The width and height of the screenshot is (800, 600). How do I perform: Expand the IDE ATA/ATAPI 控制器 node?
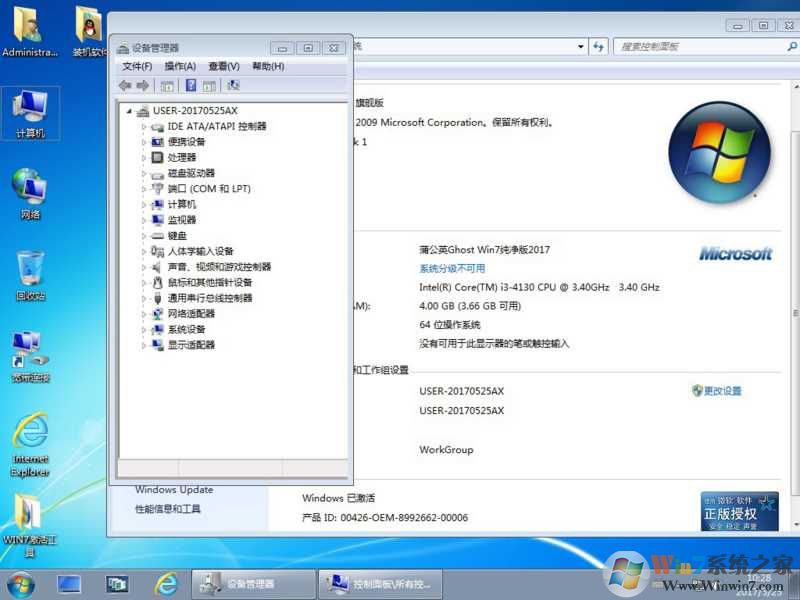pyautogui.click(x=144, y=127)
